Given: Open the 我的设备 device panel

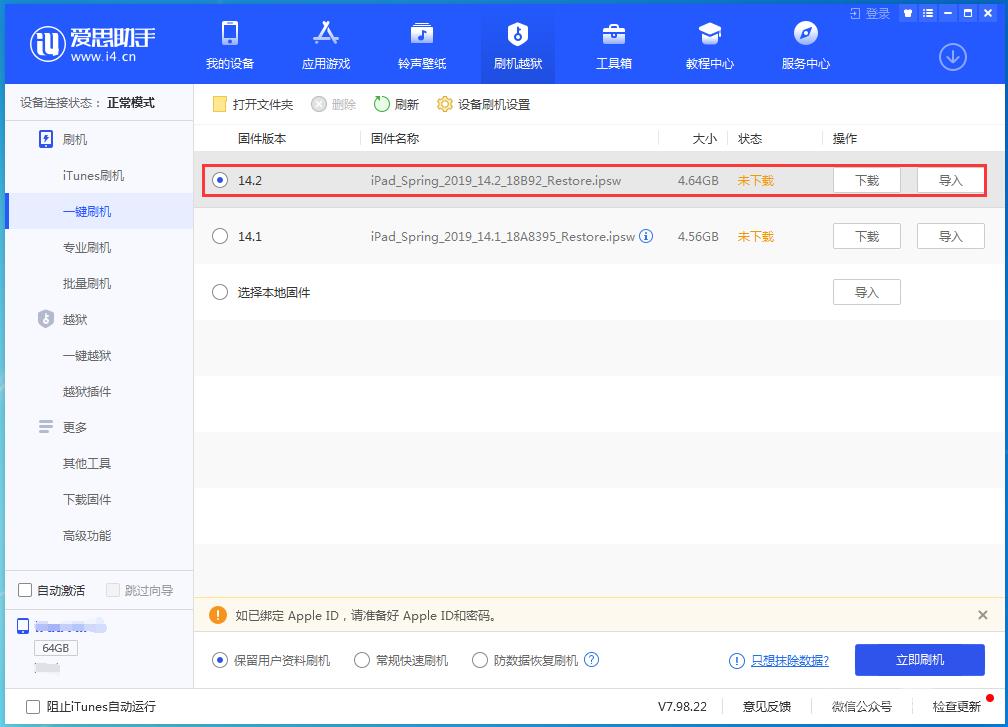Looking at the screenshot, I should [x=229, y=44].
